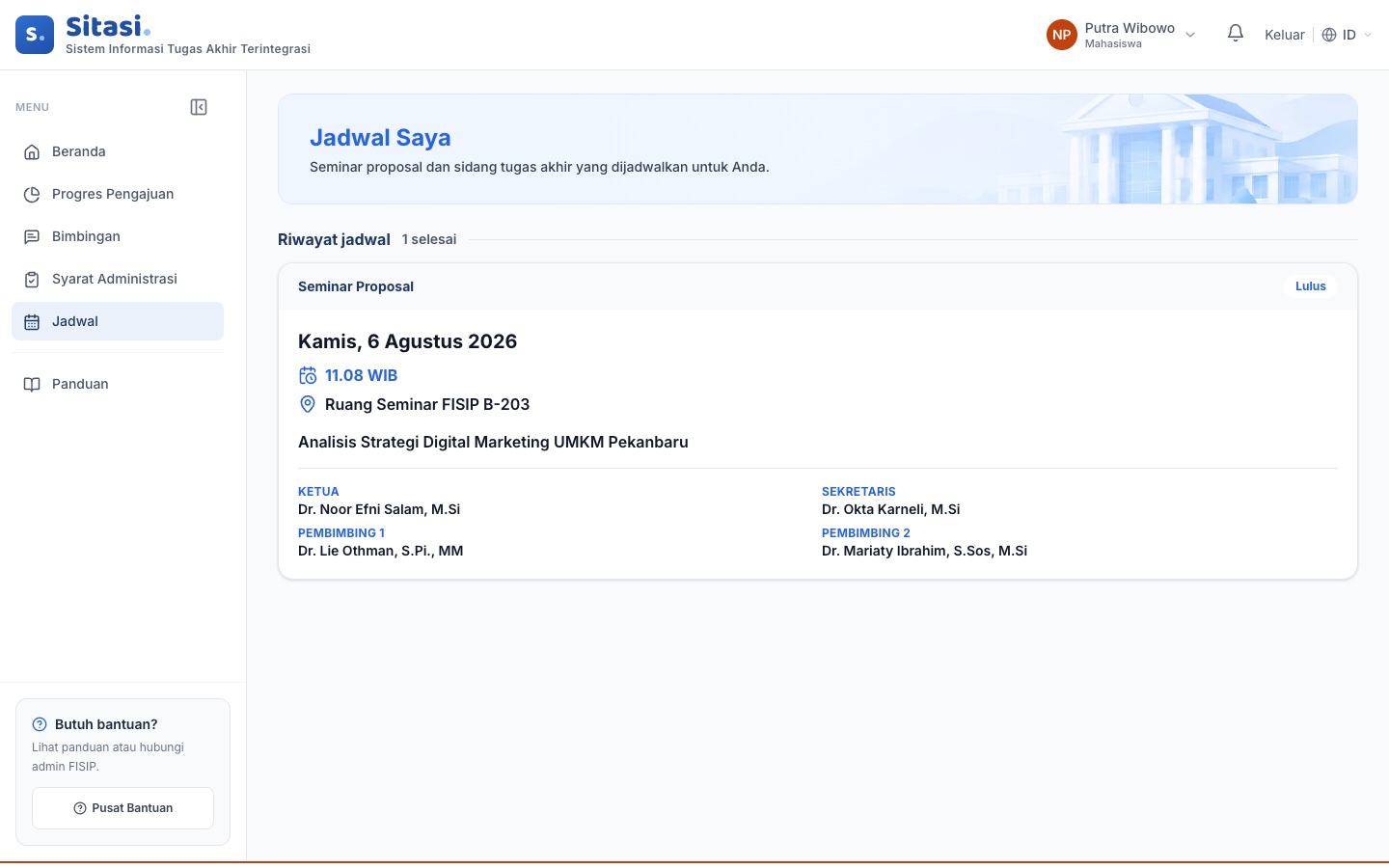
Task: Click the clock icon beside 11.08 WIB
Action: point(308,375)
